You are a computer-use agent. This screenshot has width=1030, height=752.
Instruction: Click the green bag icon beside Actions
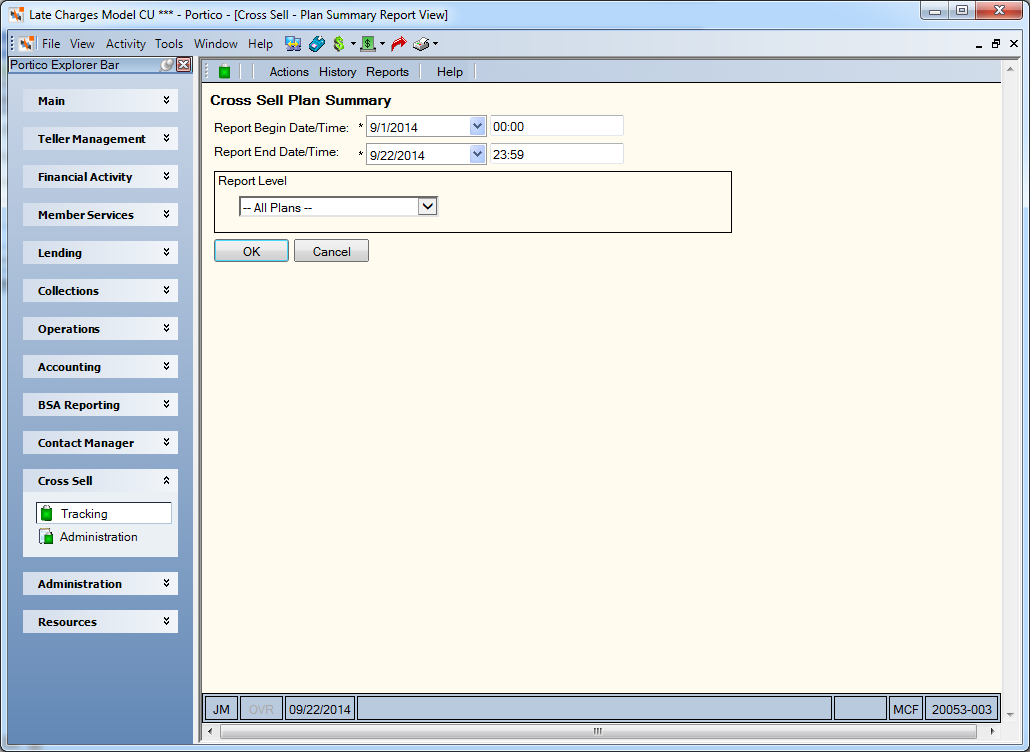click(225, 72)
